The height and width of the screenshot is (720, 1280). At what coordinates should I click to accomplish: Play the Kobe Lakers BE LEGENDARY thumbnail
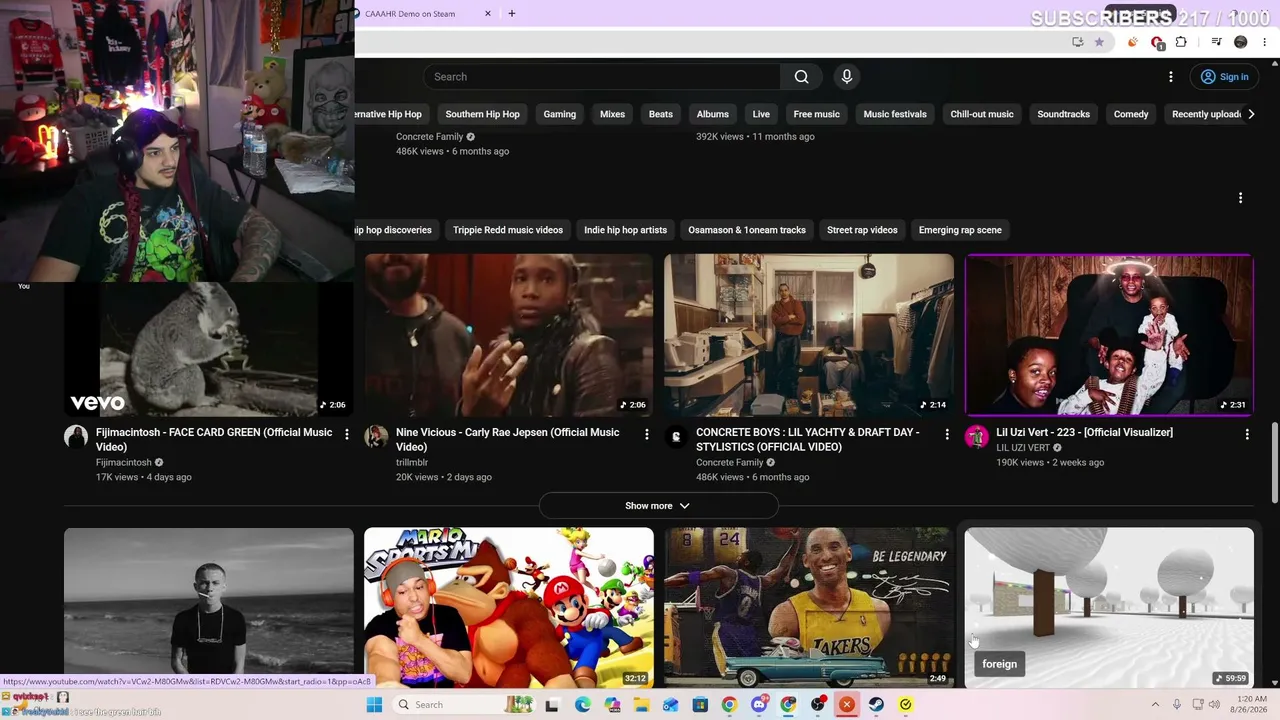point(809,608)
